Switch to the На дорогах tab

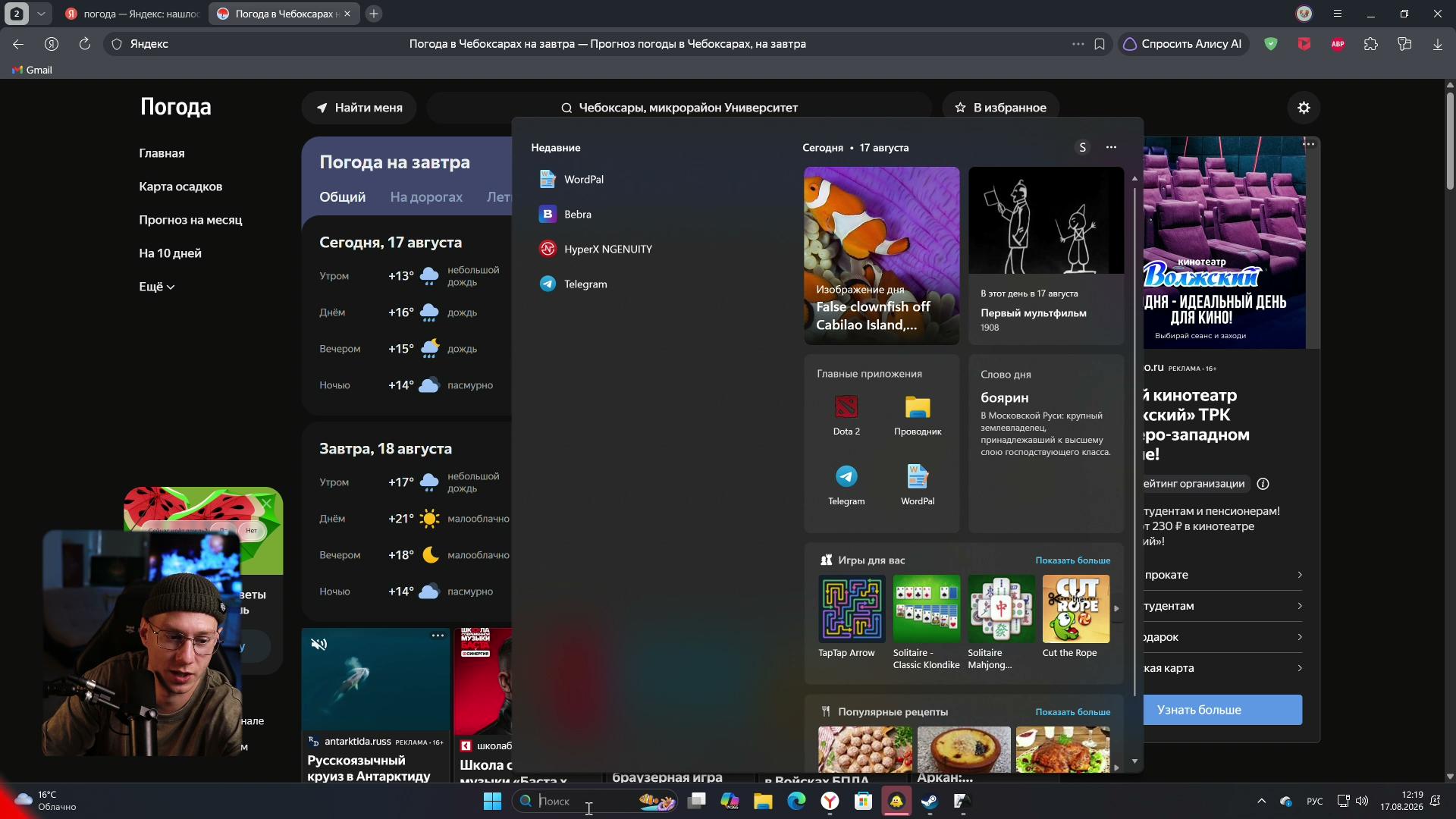point(426,197)
